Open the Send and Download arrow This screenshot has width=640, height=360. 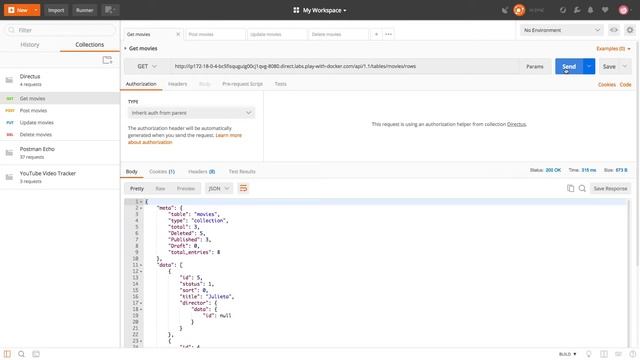click(589, 66)
